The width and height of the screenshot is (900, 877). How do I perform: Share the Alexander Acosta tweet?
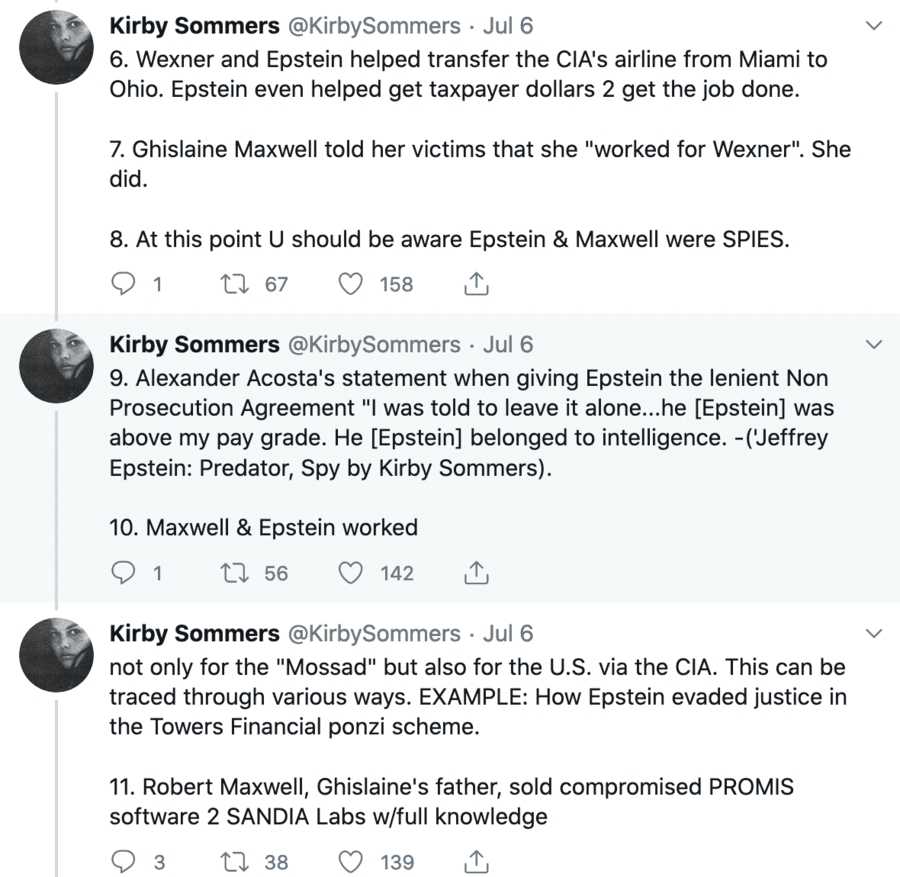point(477,573)
